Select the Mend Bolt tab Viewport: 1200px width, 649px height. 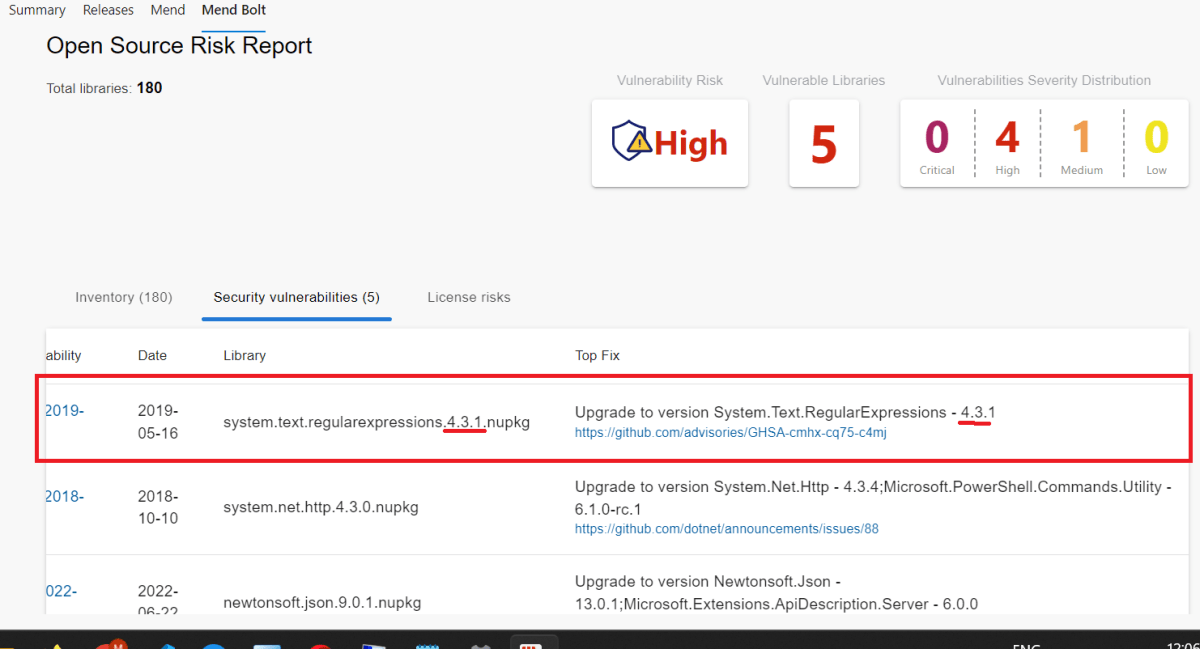coord(234,10)
